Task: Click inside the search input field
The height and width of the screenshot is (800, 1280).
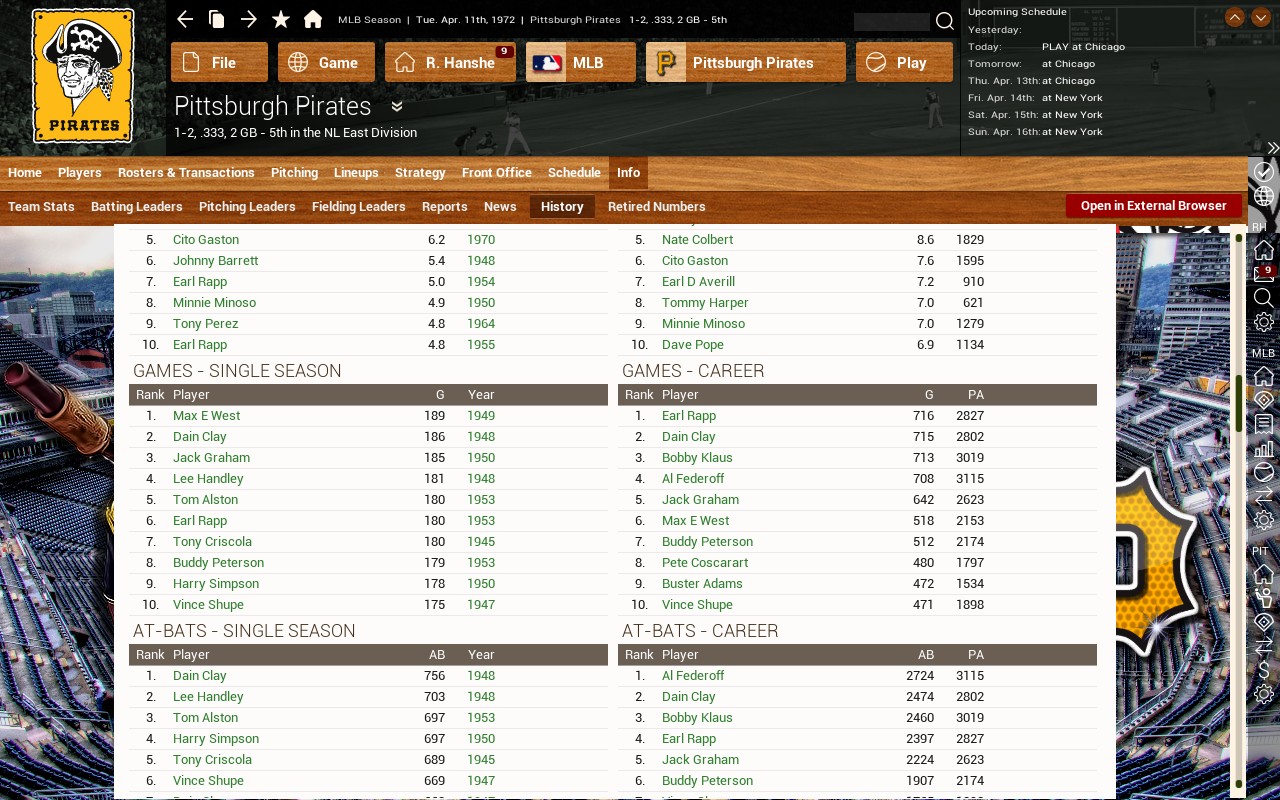Action: (890, 21)
